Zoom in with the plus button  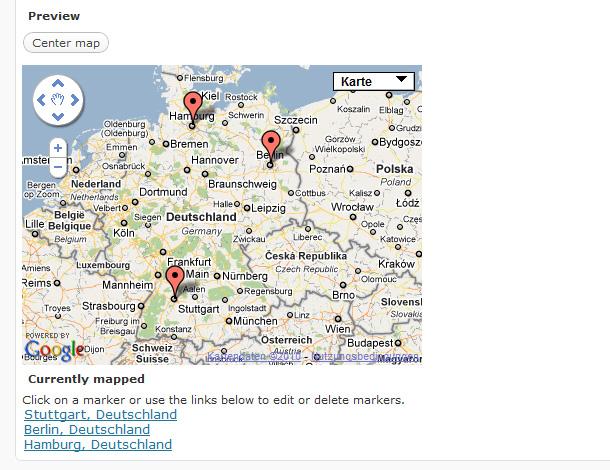[58, 148]
